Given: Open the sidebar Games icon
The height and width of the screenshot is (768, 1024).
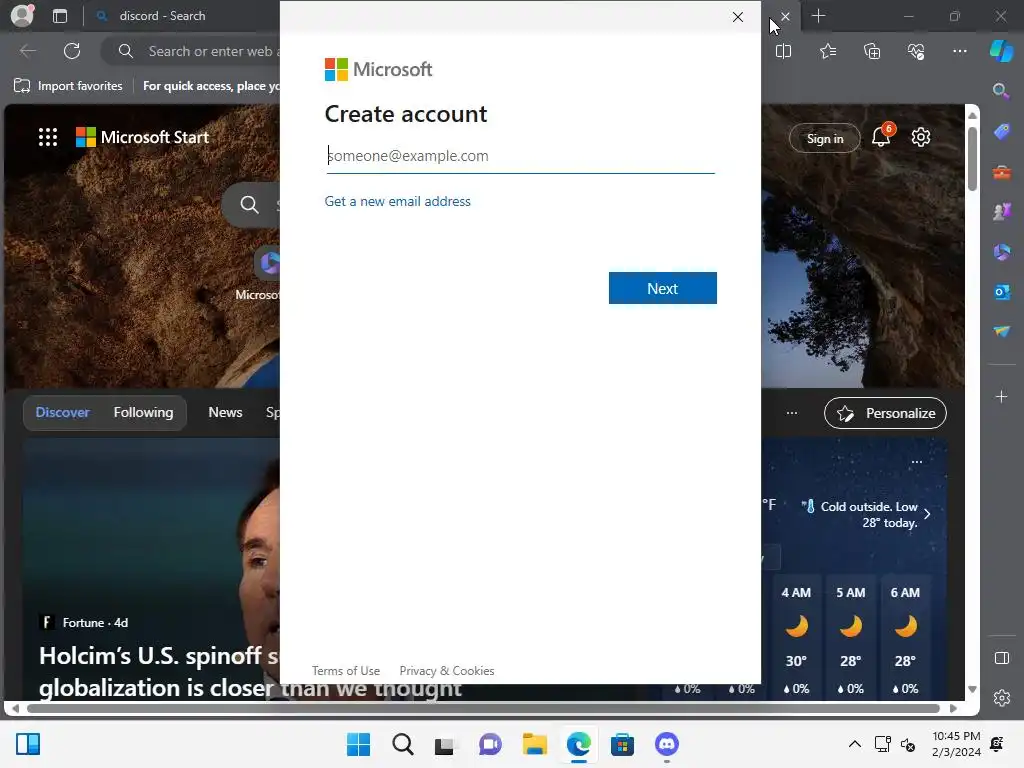Looking at the screenshot, I should click(1002, 212).
